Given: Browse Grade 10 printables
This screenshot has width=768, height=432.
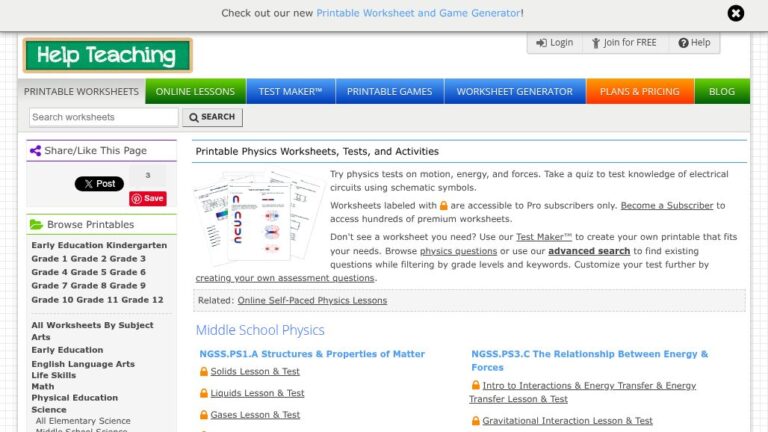Looking at the screenshot, I should pyautogui.click(x=52, y=300).
